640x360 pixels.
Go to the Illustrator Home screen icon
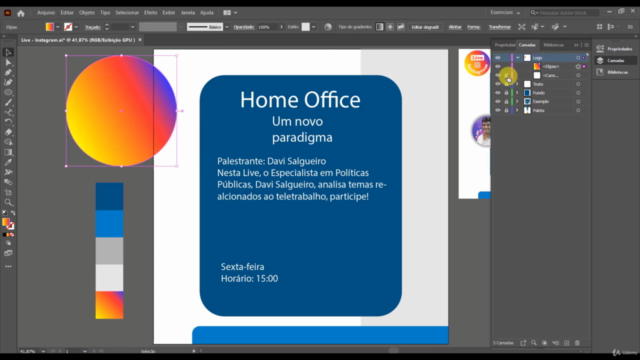click(x=20, y=13)
